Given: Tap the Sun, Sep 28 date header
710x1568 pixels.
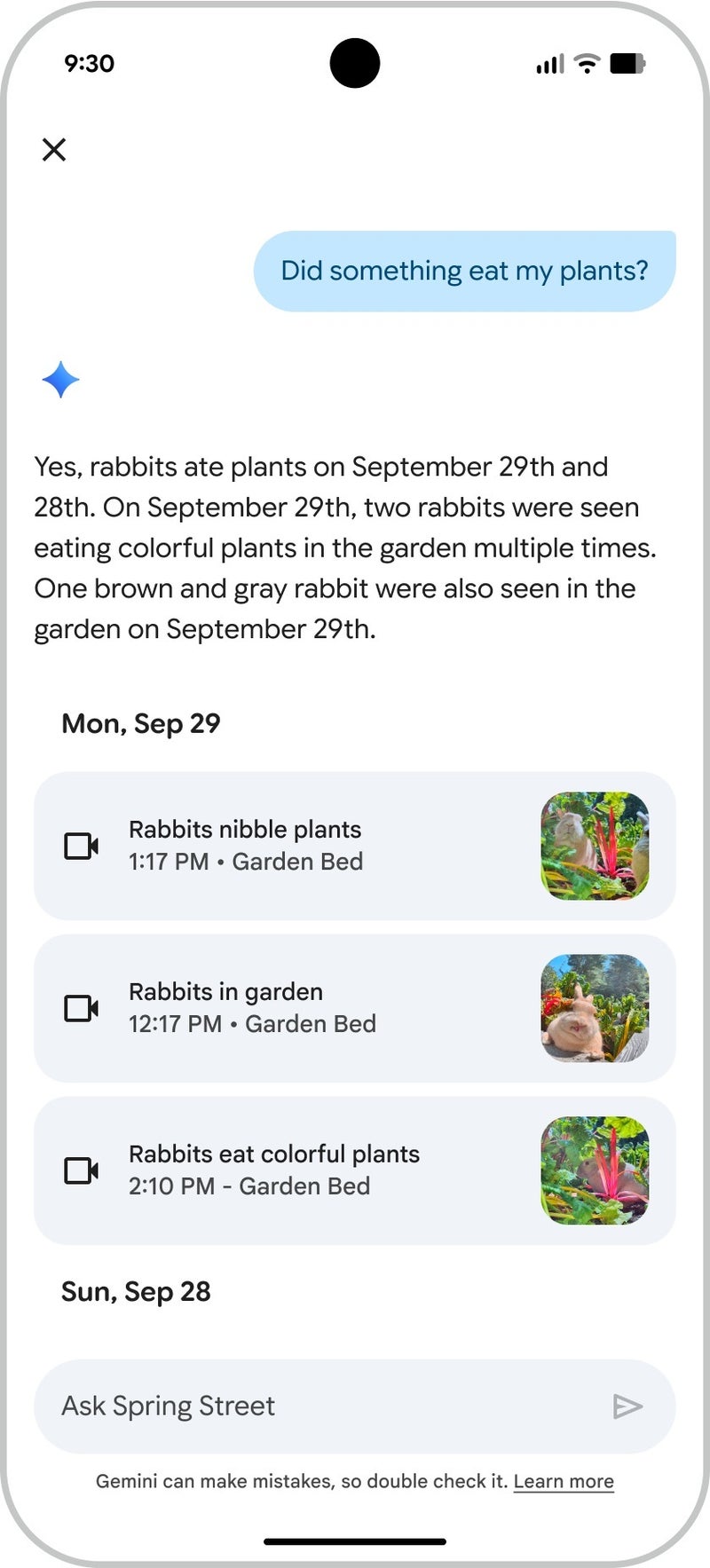Looking at the screenshot, I should pos(136,1291).
